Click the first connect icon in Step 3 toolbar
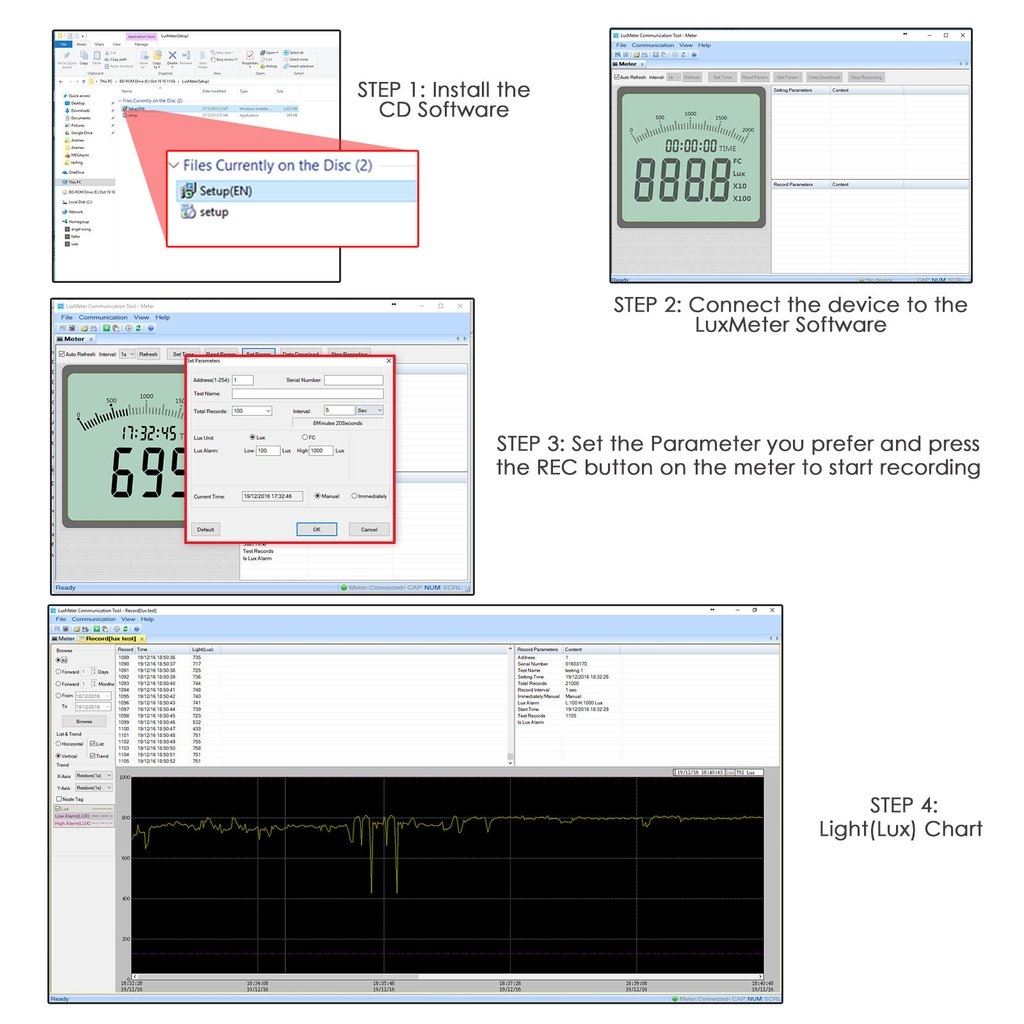 pos(63,328)
